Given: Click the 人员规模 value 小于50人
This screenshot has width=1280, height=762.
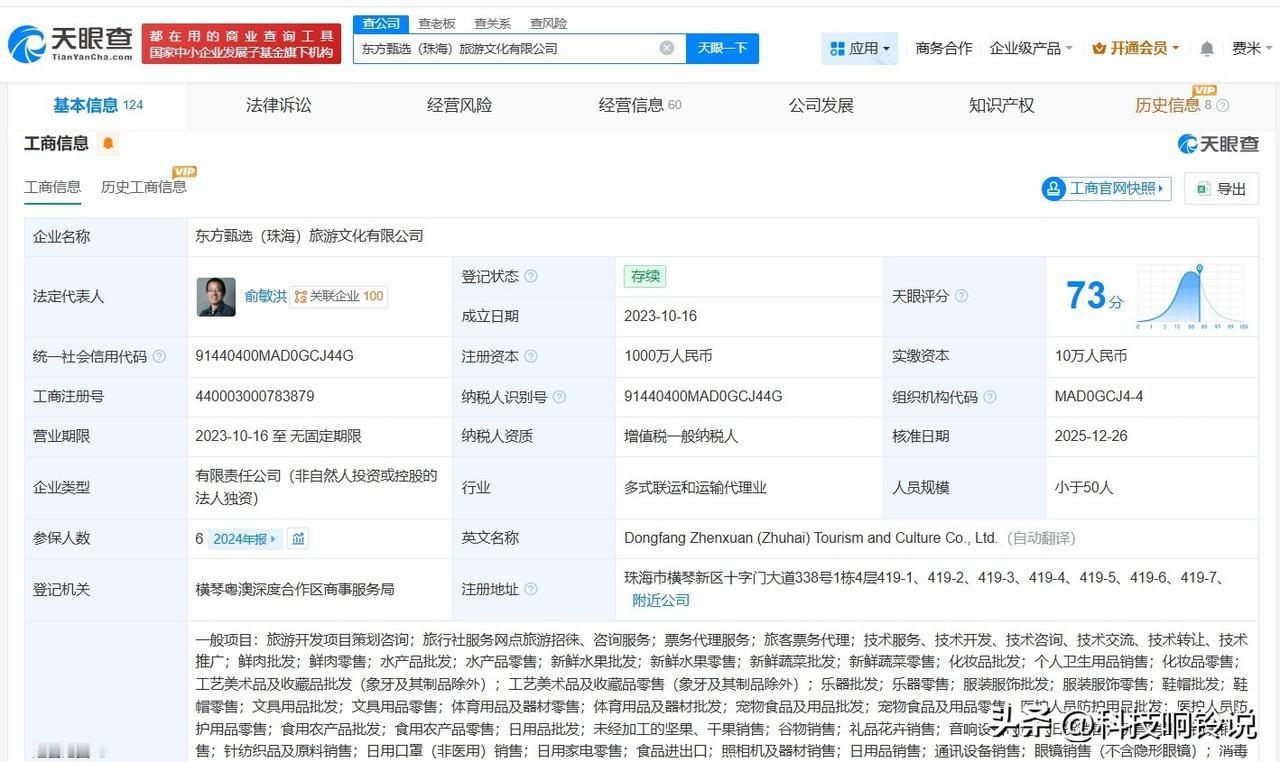Looking at the screenshot, I should click(1084, 487).
